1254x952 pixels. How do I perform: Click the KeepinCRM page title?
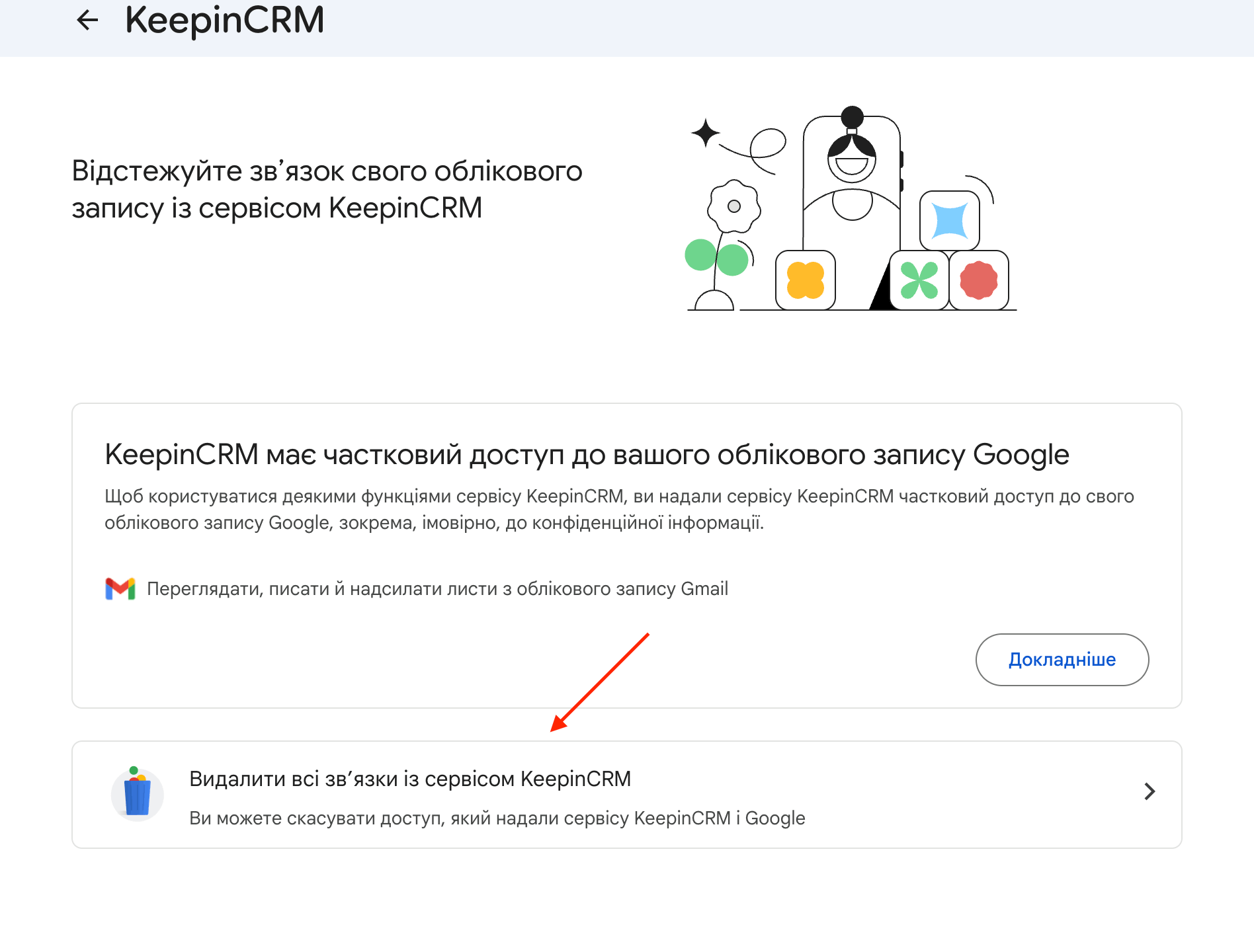tap(225, 20)
